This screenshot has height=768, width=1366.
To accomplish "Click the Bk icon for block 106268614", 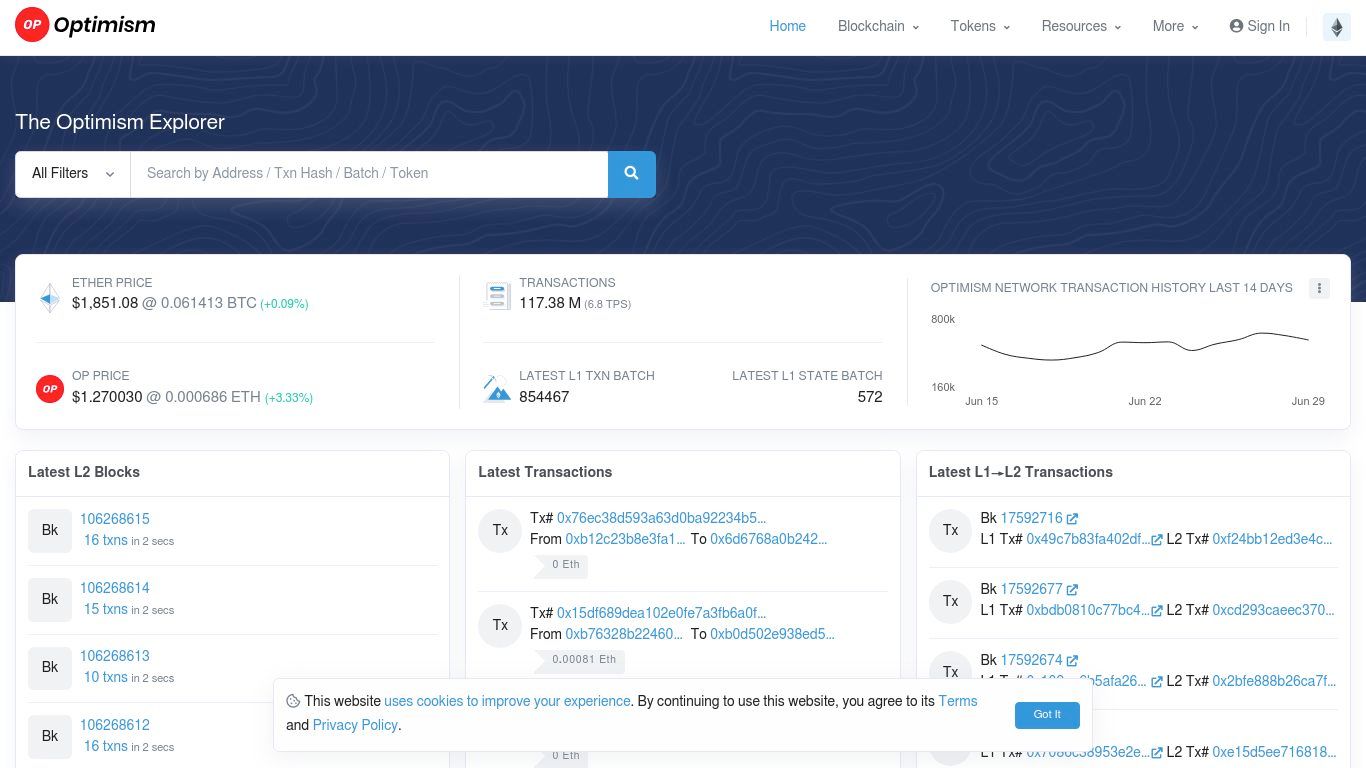I will pyautogui.click(x=50, y=599).
